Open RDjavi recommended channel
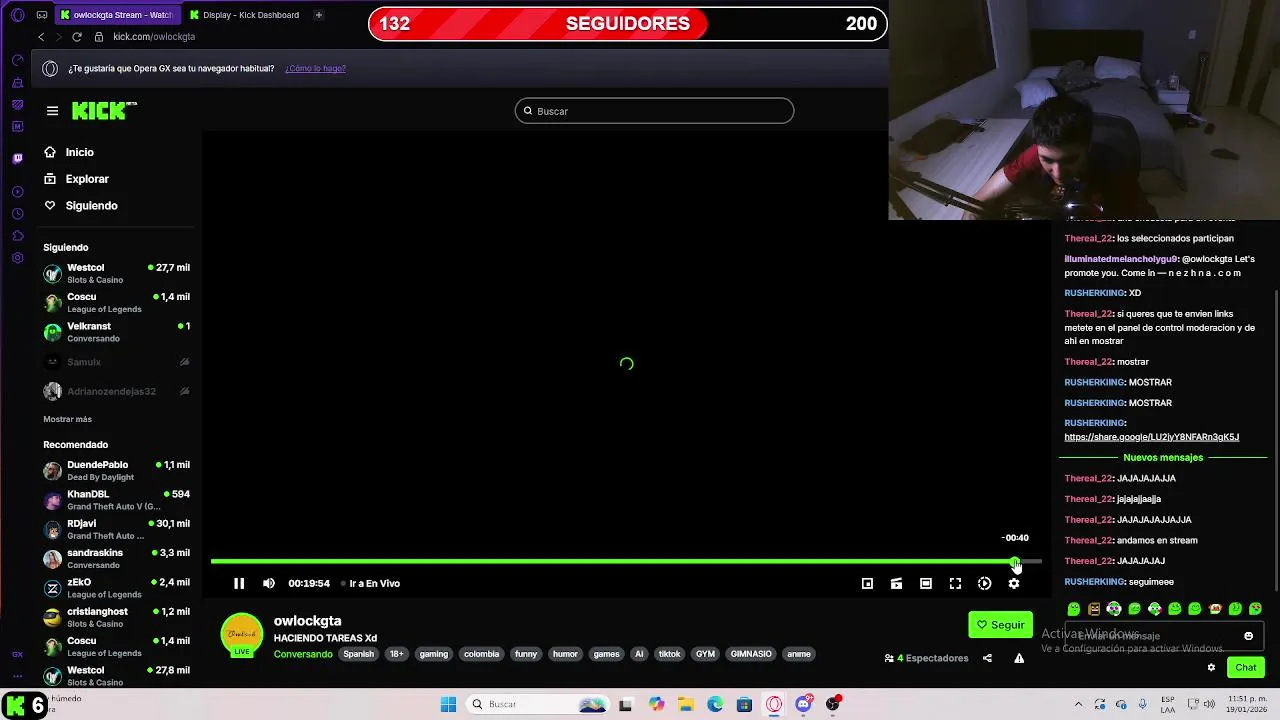 coord(116,529)
